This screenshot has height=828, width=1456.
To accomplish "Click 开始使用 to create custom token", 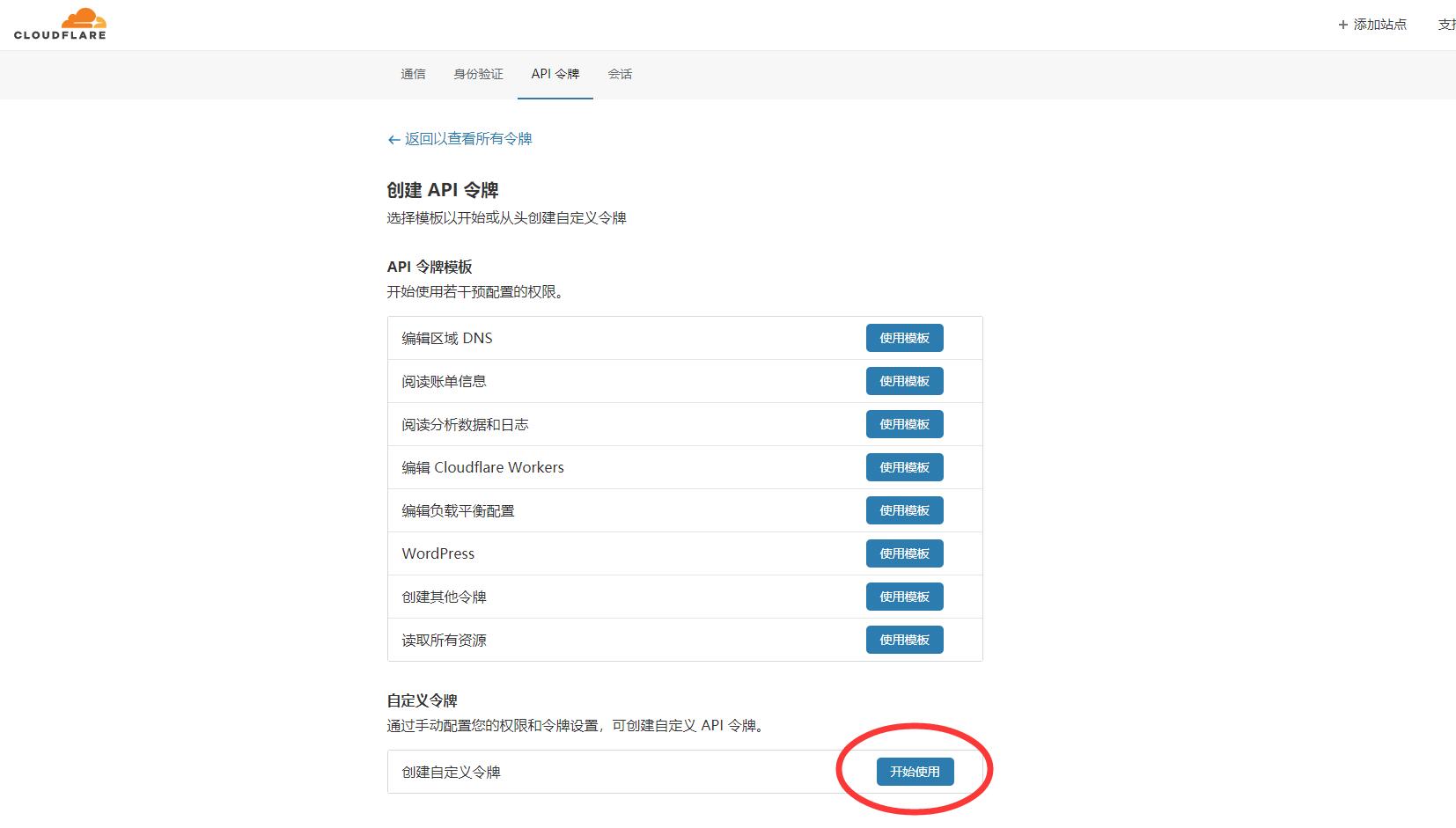I will pos(916,772).
